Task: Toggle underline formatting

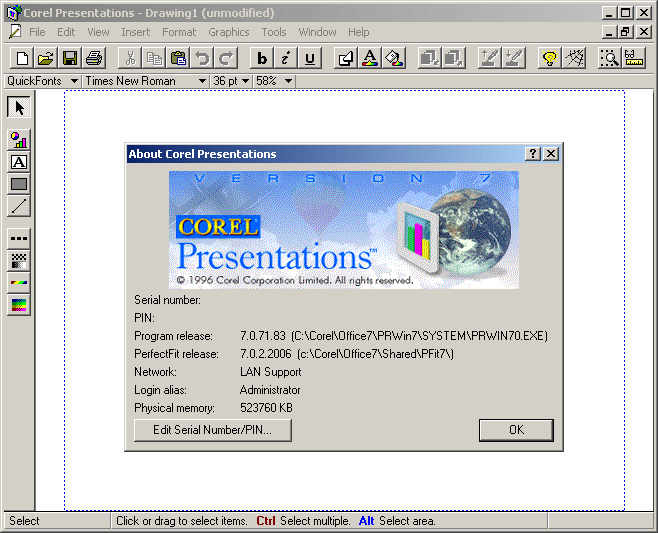Action: 310,58
